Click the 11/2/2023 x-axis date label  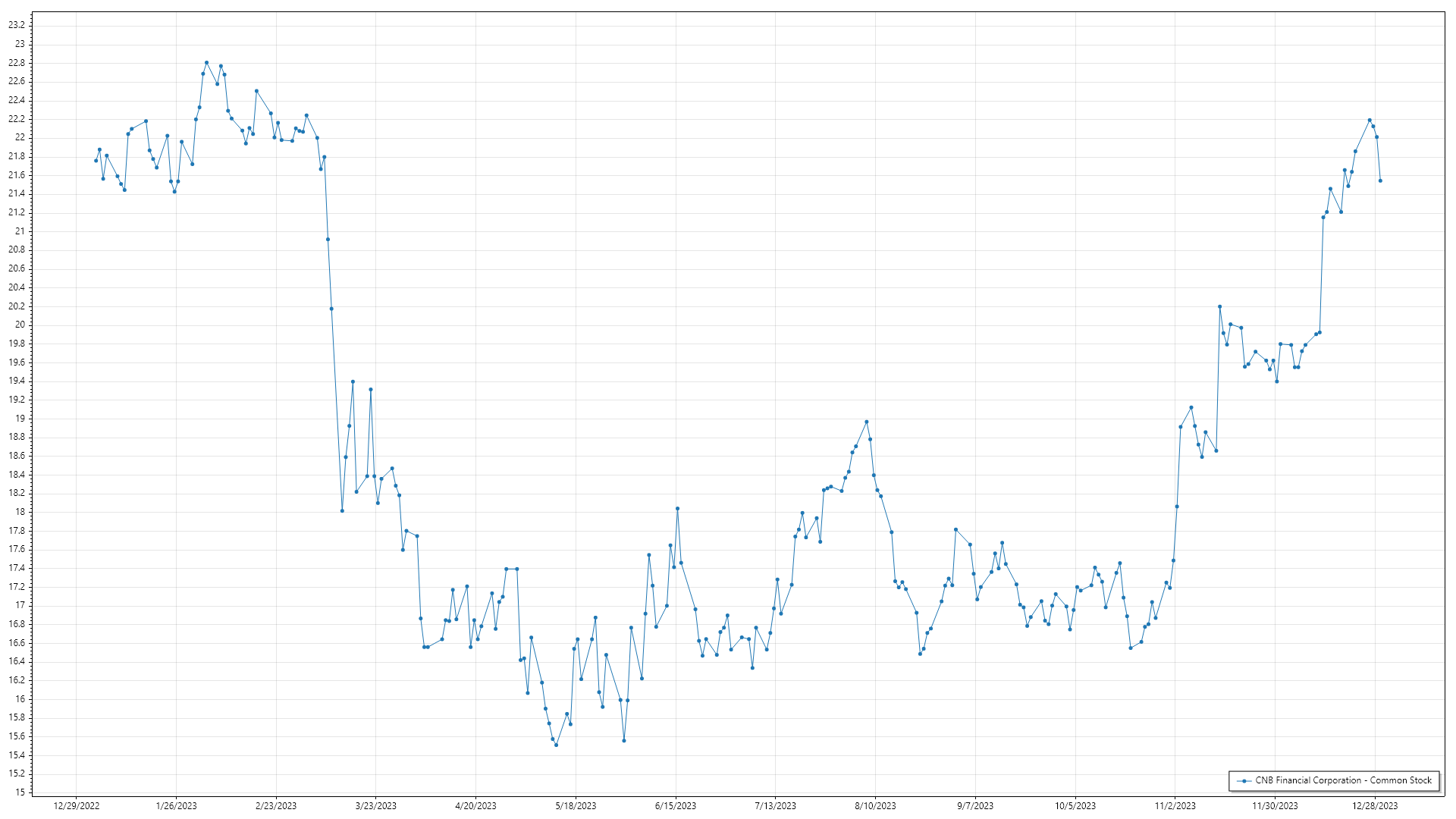click(1175, 805)
